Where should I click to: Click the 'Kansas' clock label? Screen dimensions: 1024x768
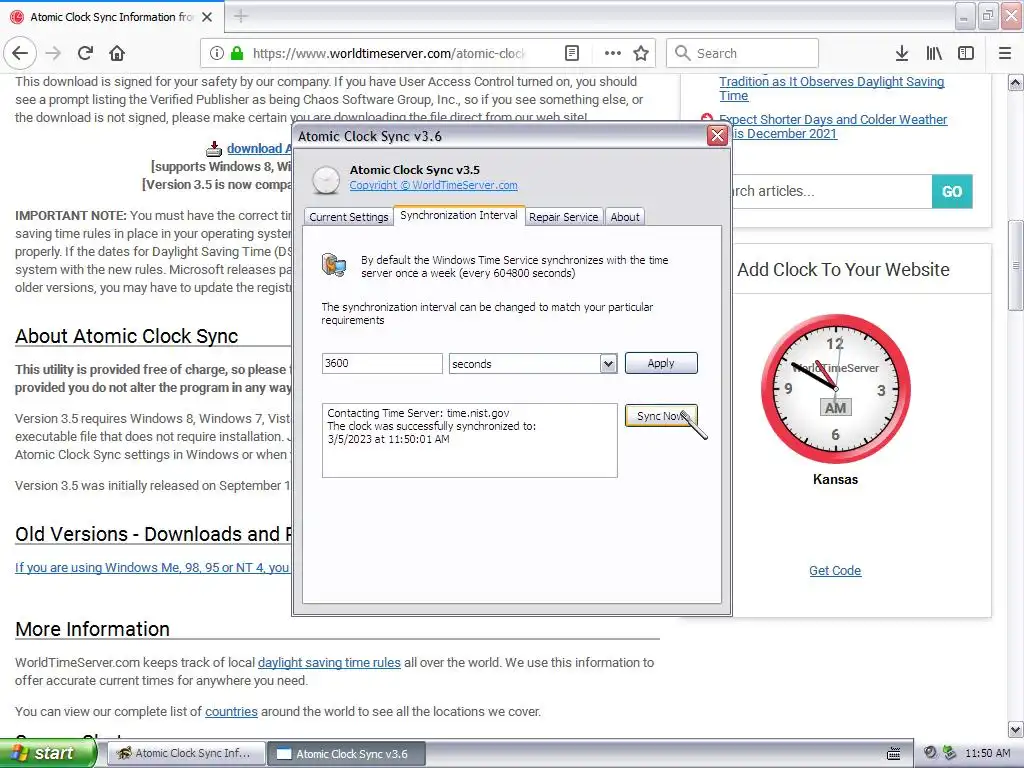tap(835, 479)
